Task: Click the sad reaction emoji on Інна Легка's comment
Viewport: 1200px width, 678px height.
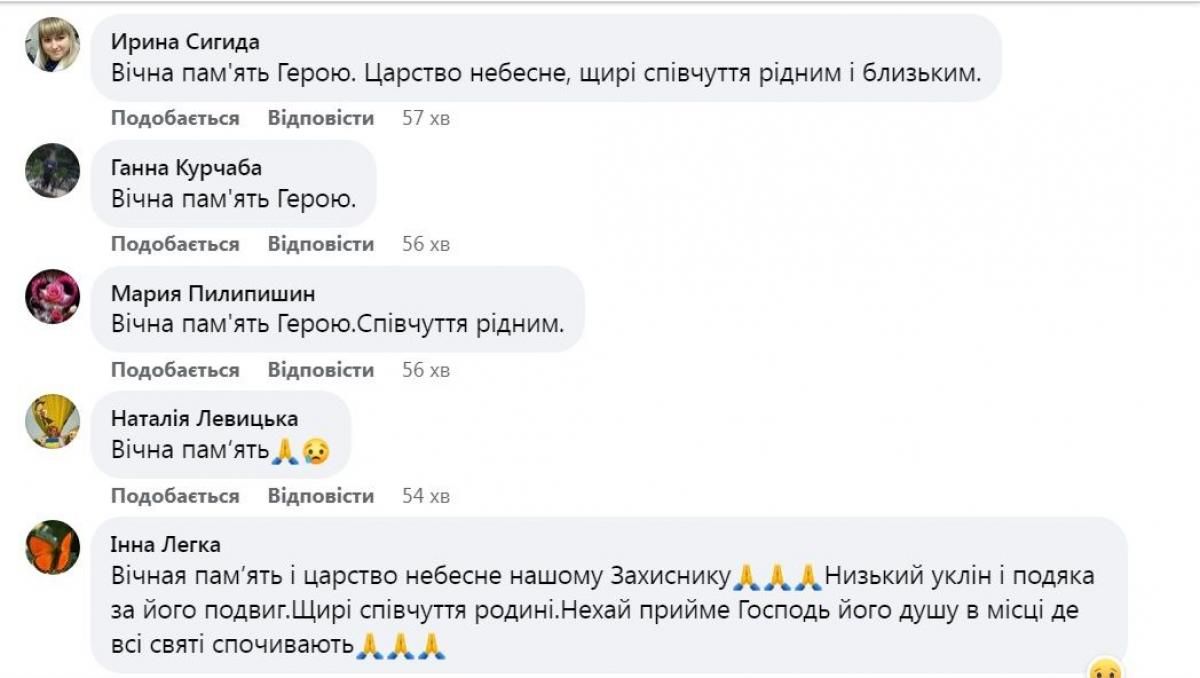Action: (x=1104, y=669)
